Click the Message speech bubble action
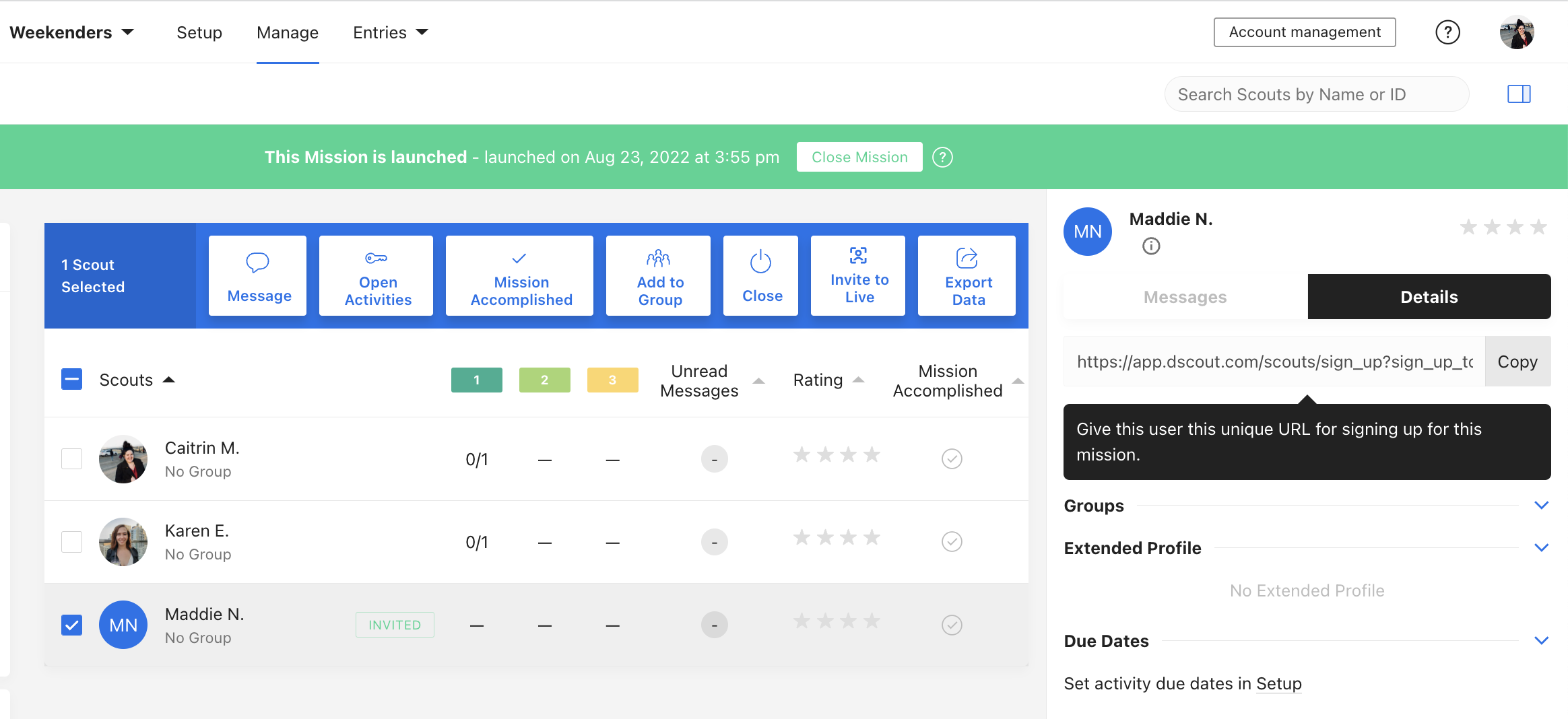The height and width of the screenshot is (719, 1568). 257,276
